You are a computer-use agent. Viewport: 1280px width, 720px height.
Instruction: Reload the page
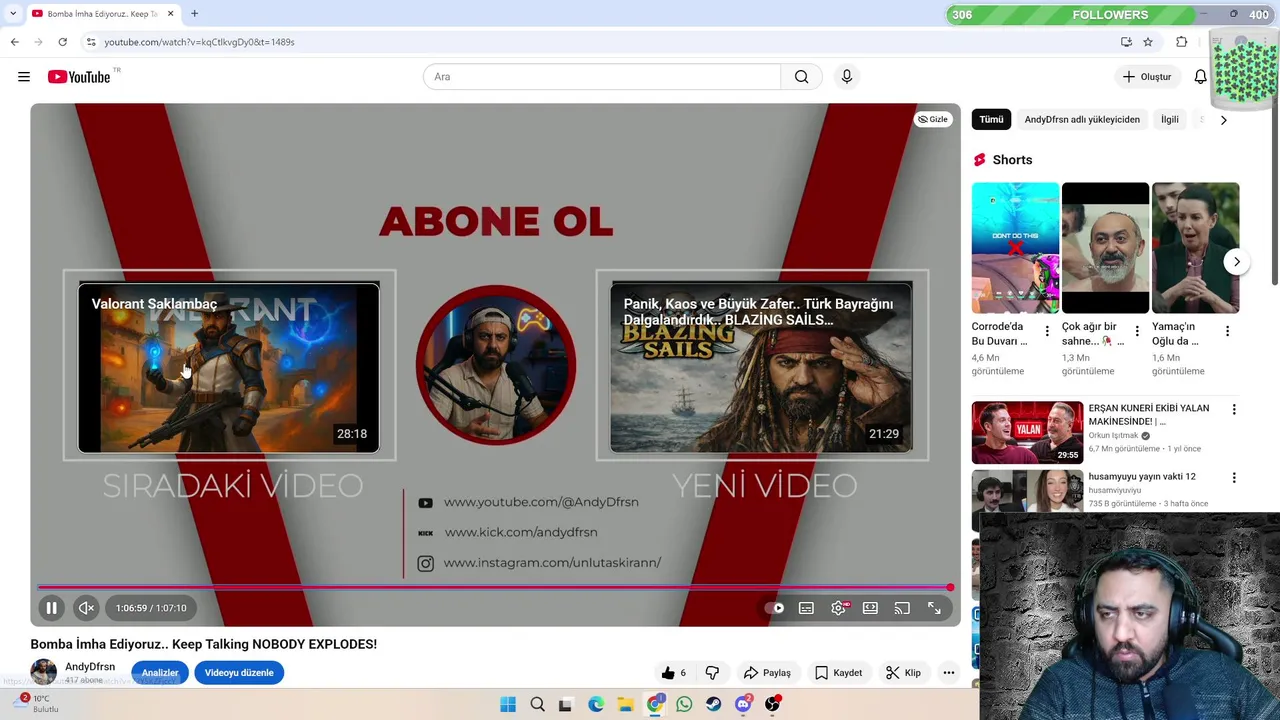tap(62, 42)
